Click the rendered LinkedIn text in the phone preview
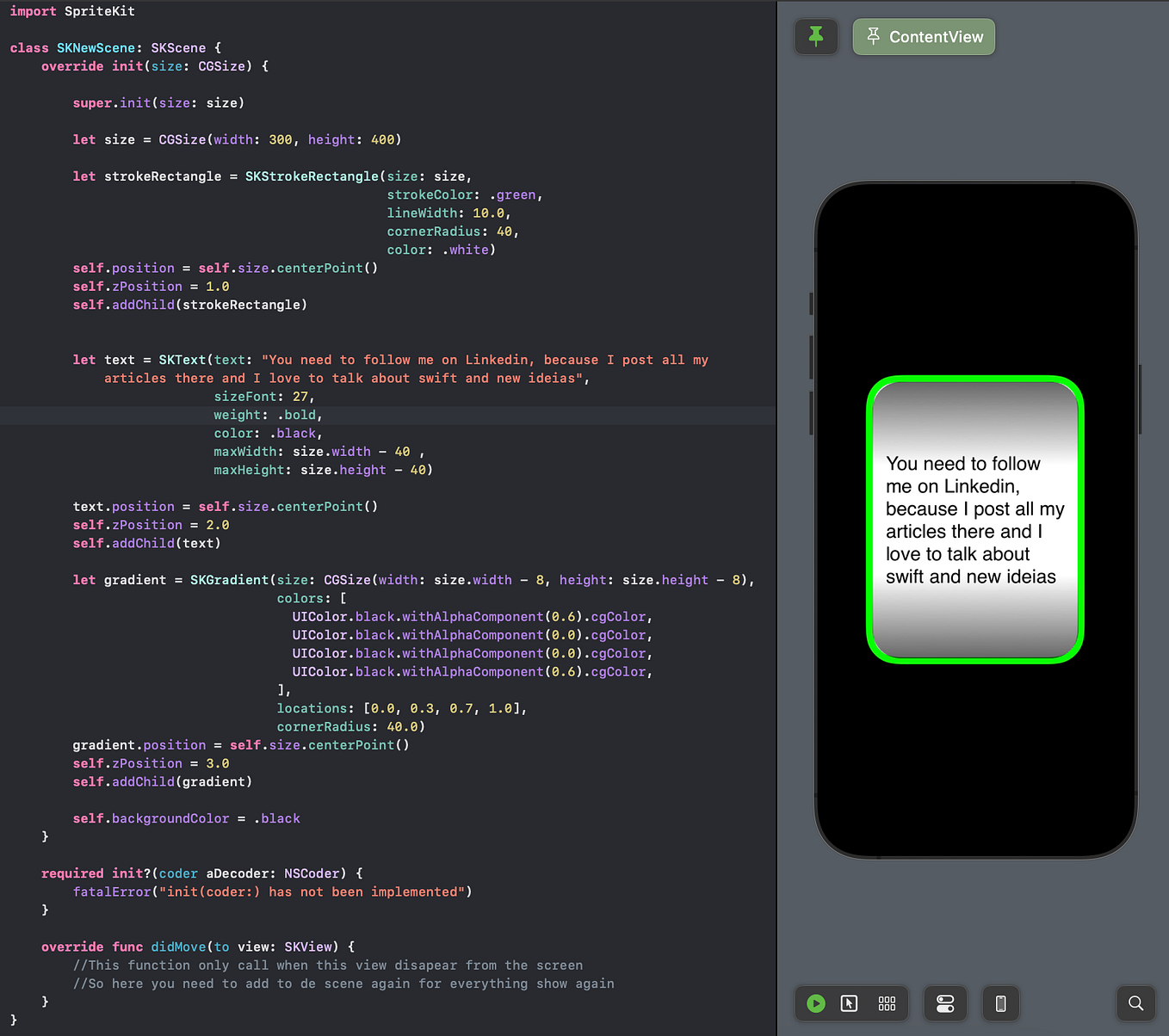This screenshot has height=1036, width=1169. point(974,520)
